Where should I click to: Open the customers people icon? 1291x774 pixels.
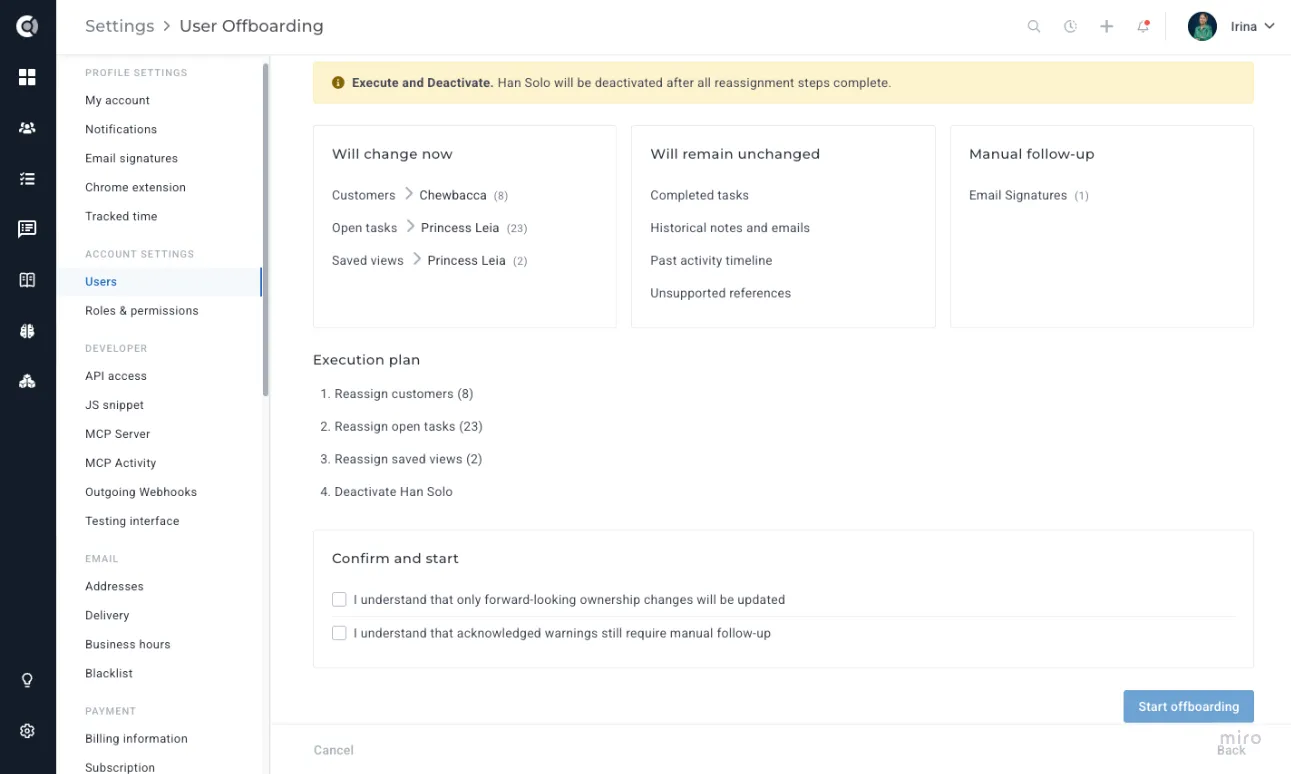point(27,128)
